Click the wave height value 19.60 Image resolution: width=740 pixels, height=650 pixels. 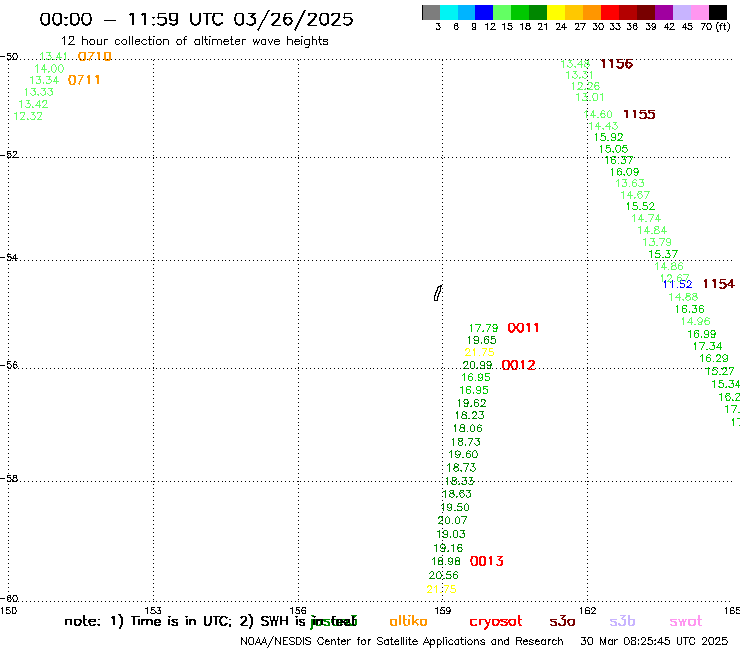click(x=463, y=454)
